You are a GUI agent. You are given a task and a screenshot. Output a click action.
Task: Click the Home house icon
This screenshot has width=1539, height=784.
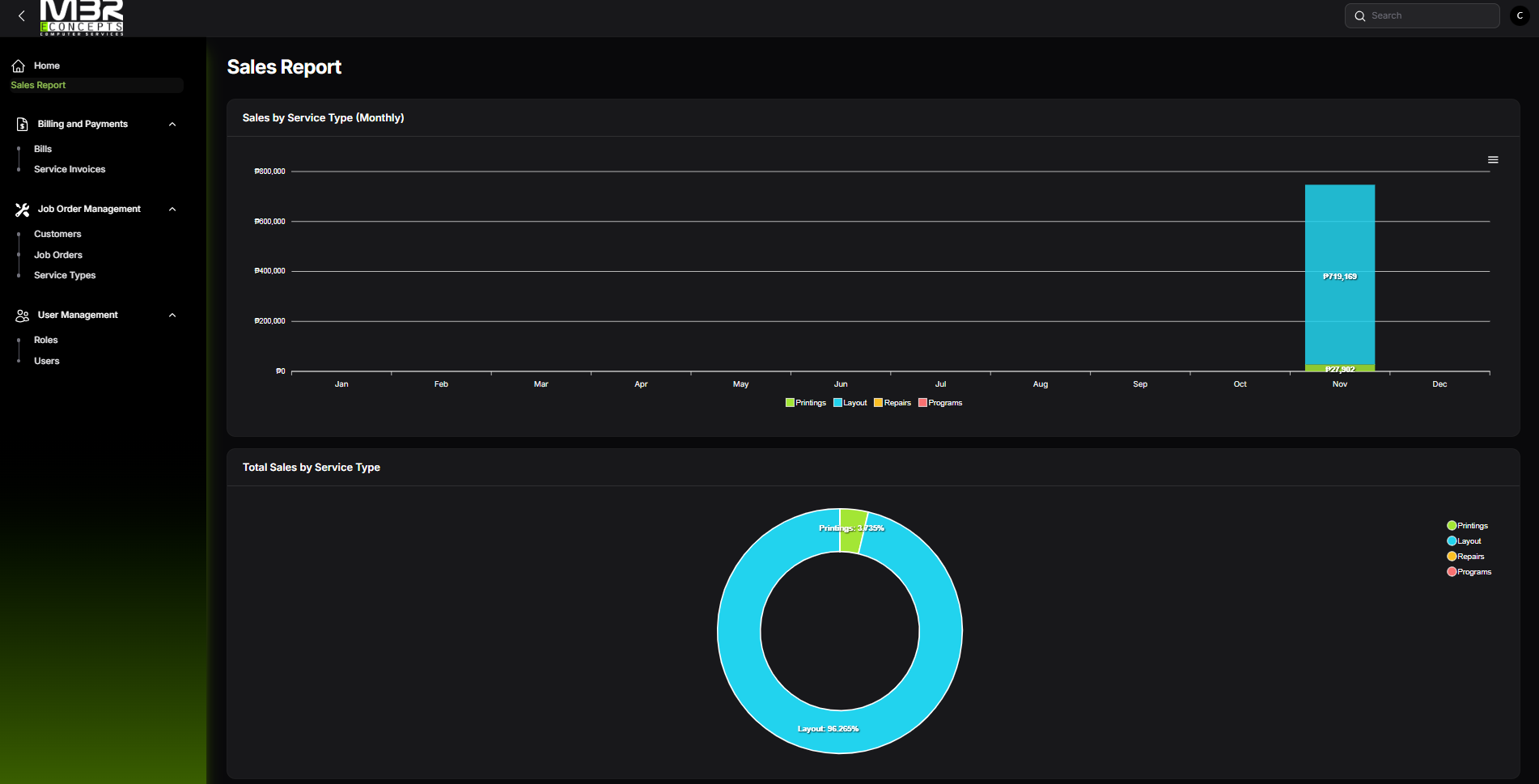18,66
